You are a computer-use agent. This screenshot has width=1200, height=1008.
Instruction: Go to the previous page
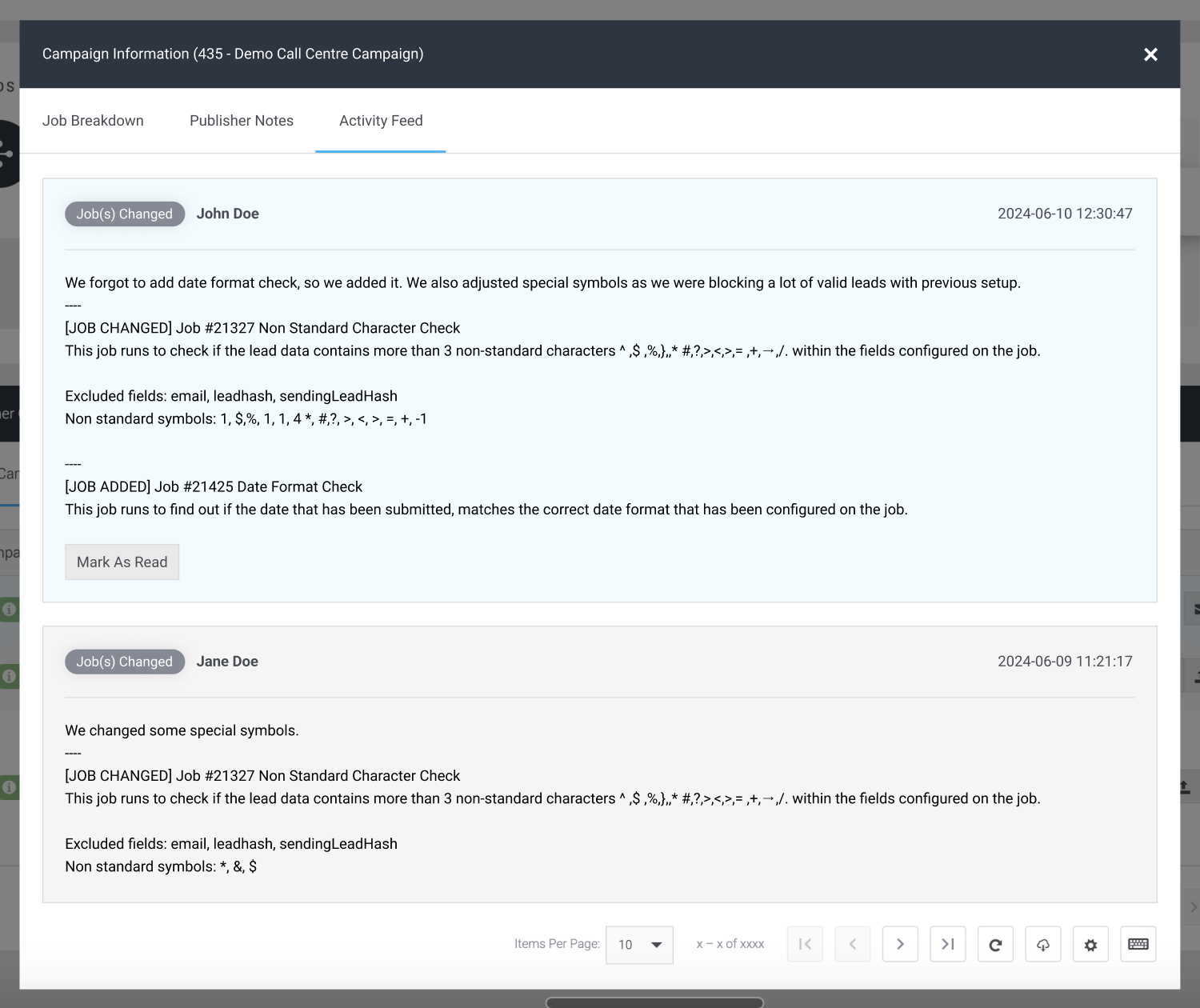point(853,945)
